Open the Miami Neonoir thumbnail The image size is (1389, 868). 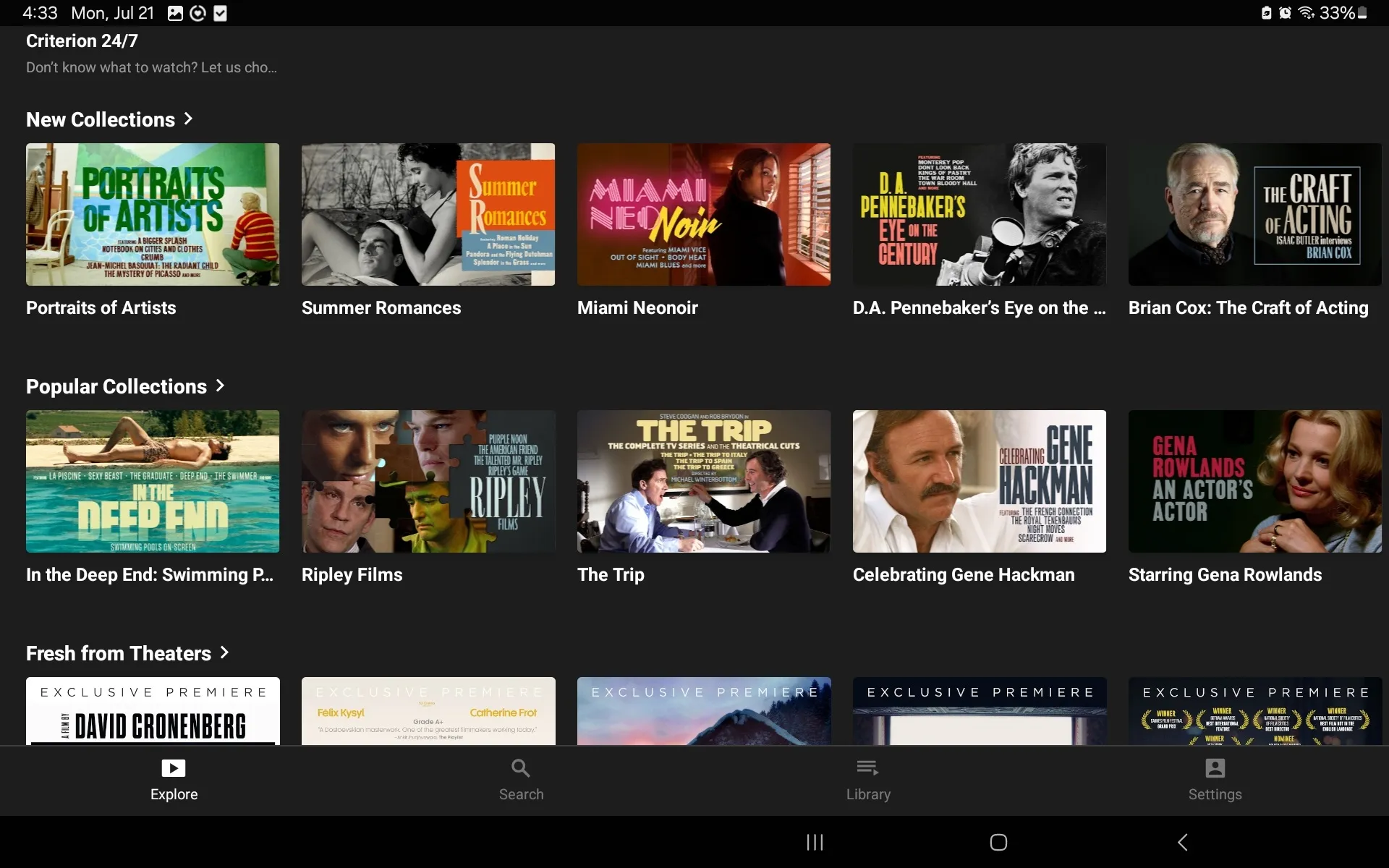tap(704, 214)
